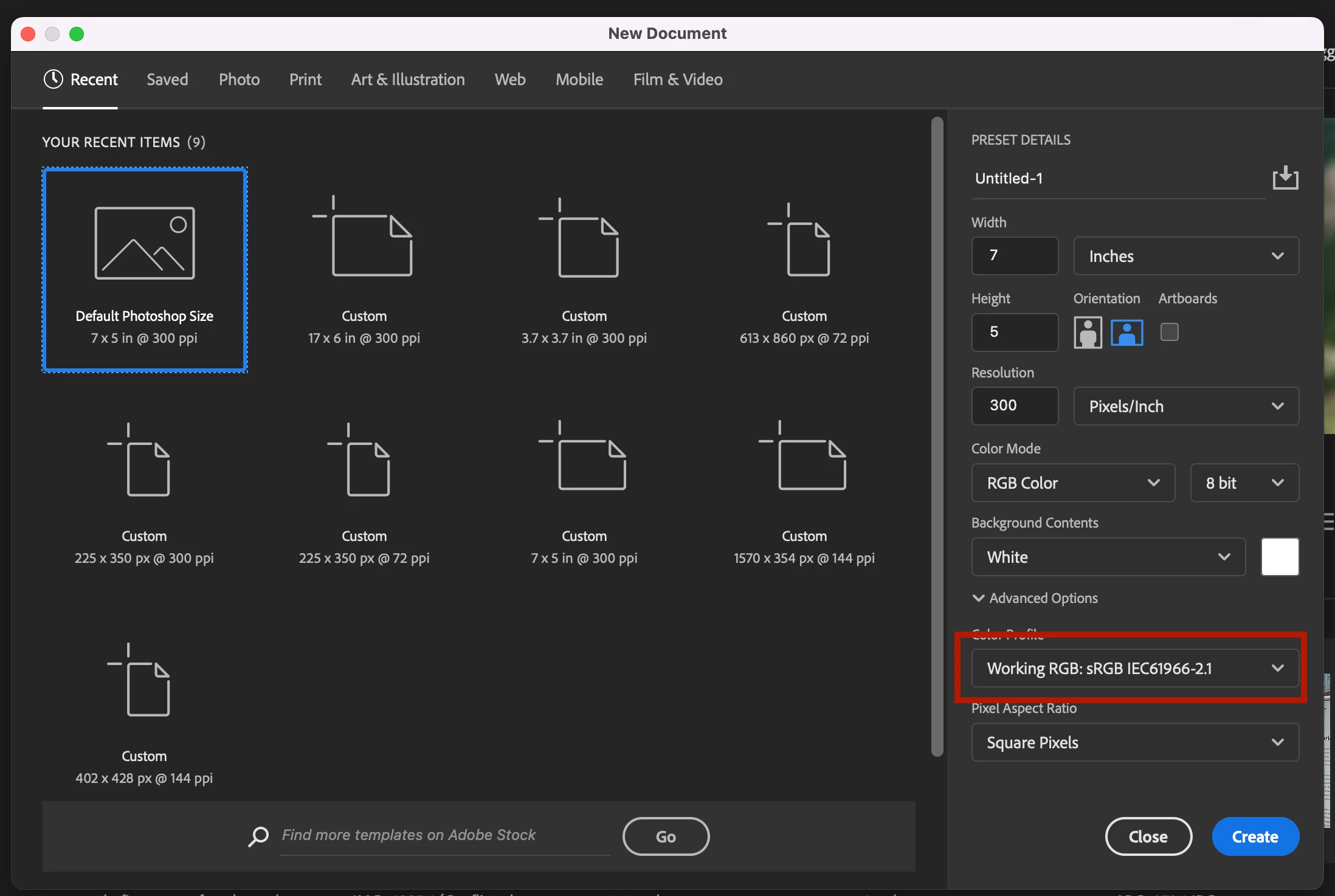The height and width of the screenshot is (896, 1335).
Task: Select landscape orientation icon
Action: point(1126,333)
